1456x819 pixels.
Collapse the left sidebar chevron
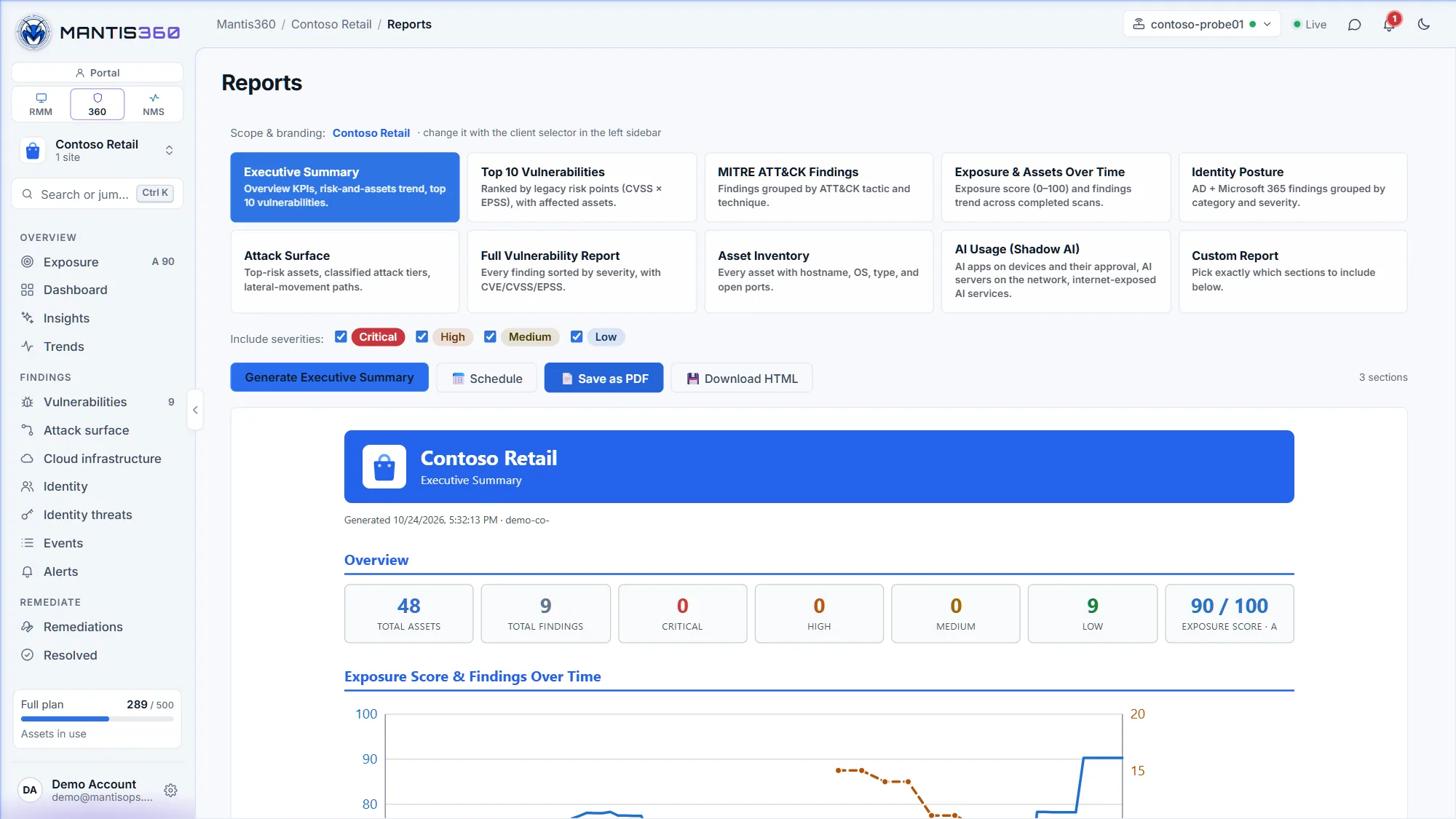pos(195,410)
